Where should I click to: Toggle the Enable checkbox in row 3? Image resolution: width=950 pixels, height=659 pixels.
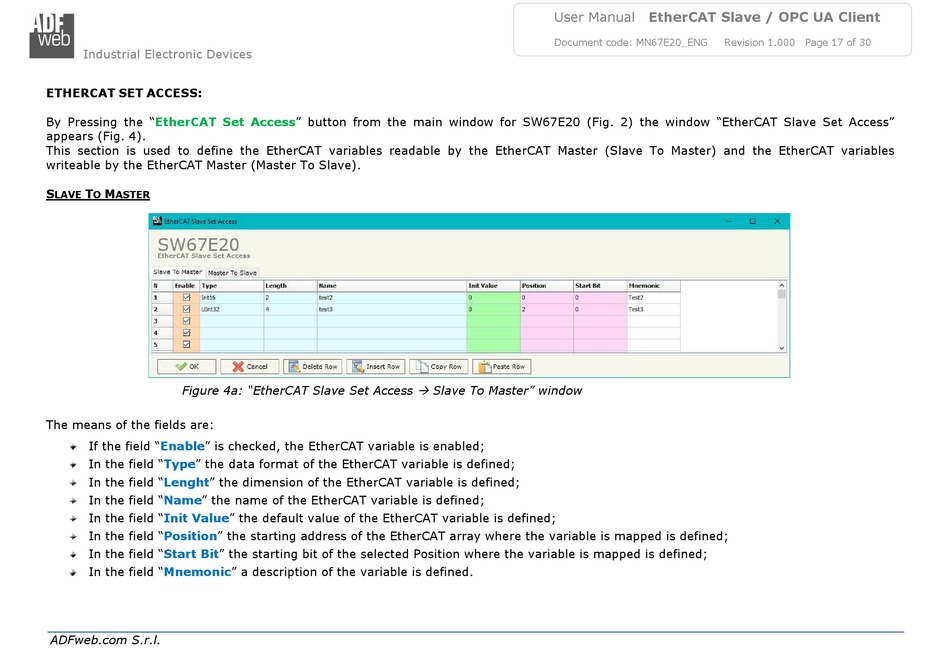click(186, 322)
